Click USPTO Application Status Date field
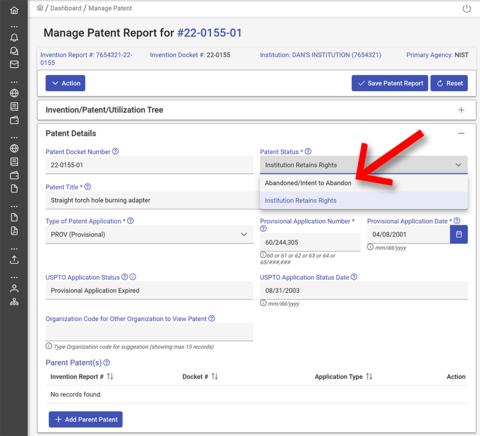This screenshot has height=436, width=480. pos(364,290)
